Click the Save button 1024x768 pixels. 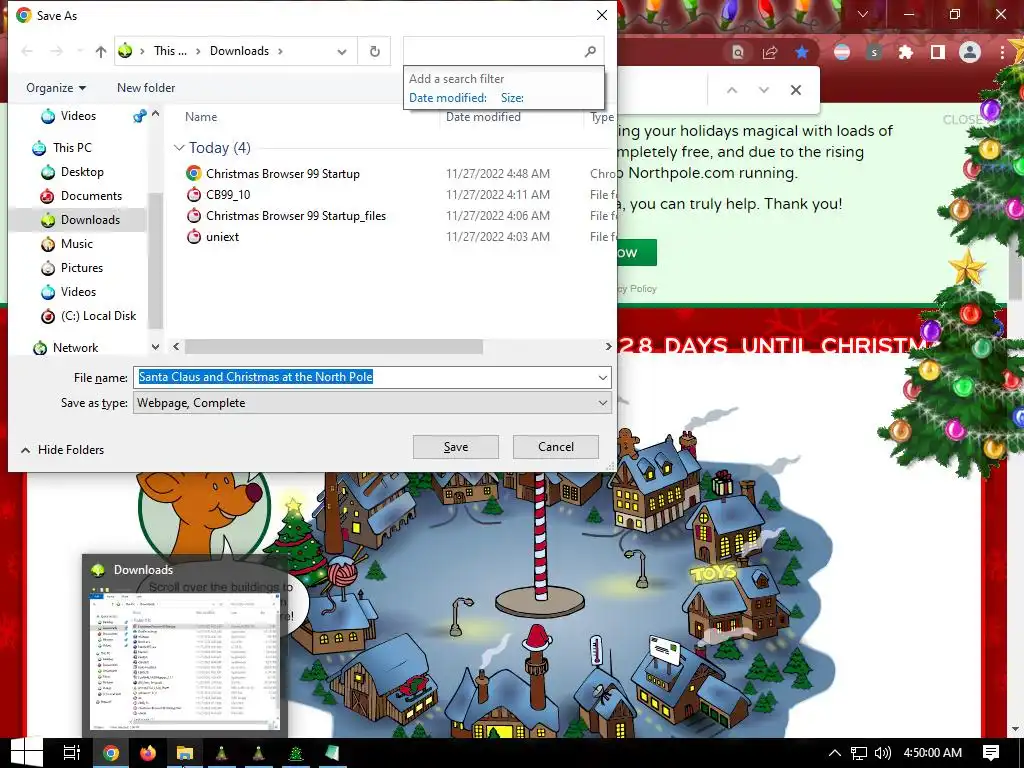pos(456,447)
